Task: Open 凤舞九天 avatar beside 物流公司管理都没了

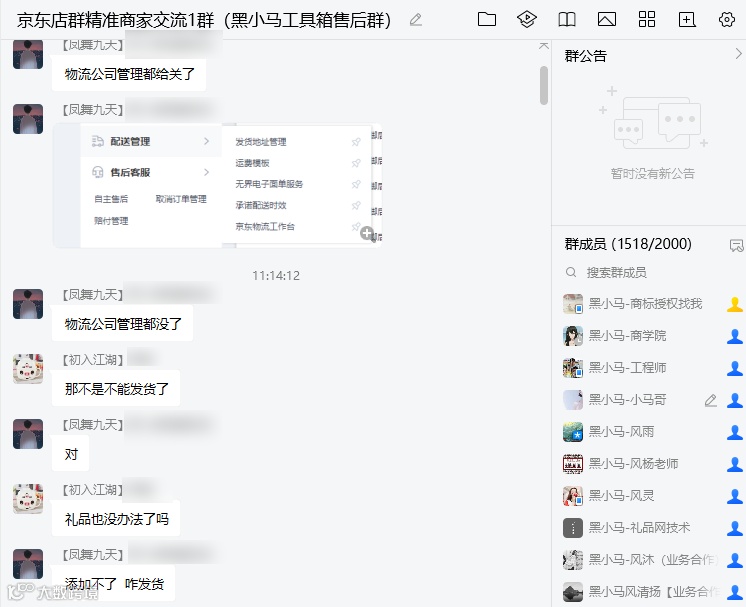Action: pyautogui.click(x=28, y=304)
